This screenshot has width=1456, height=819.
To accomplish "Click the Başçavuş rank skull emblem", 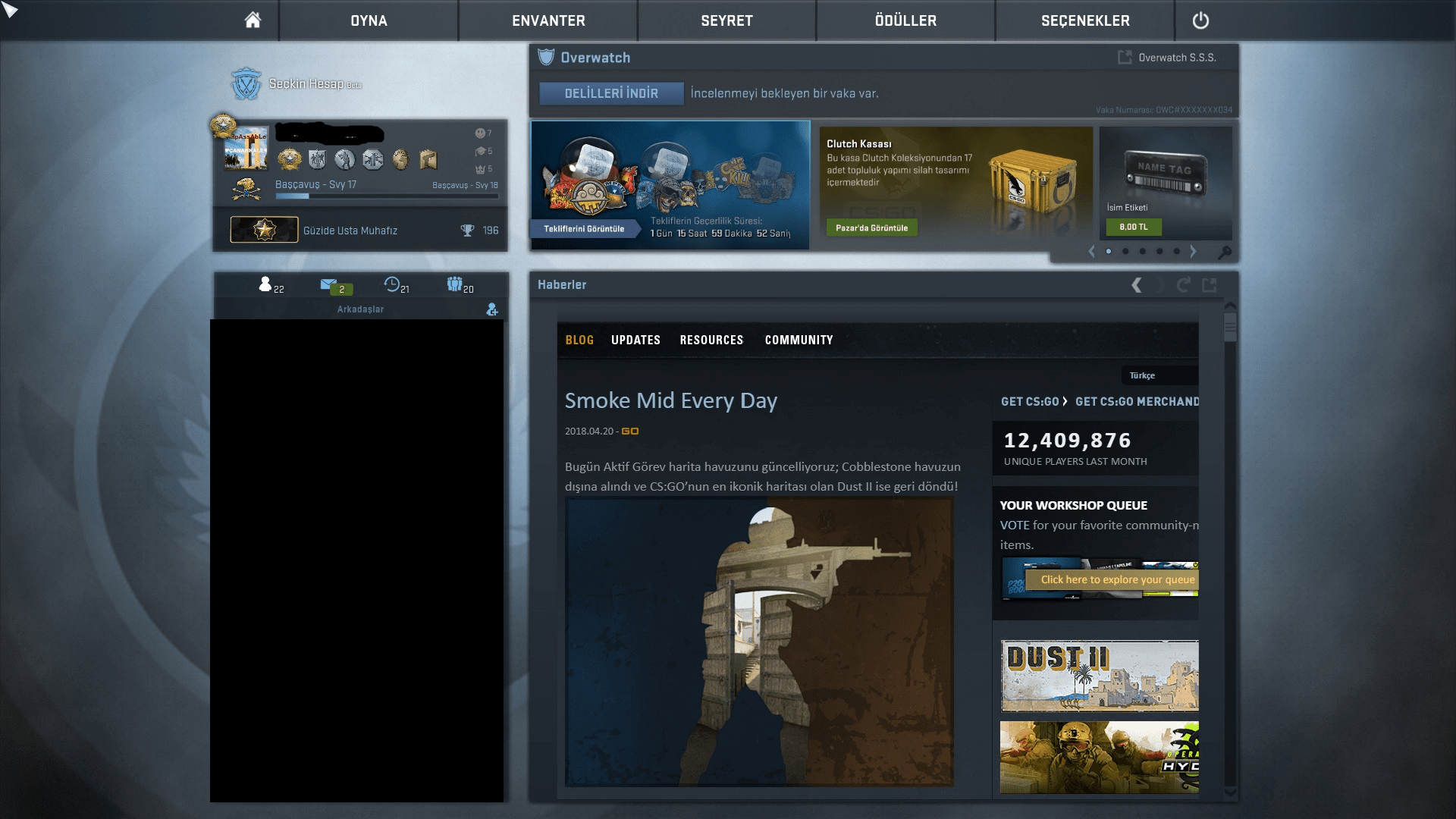I will coord(246,189).
